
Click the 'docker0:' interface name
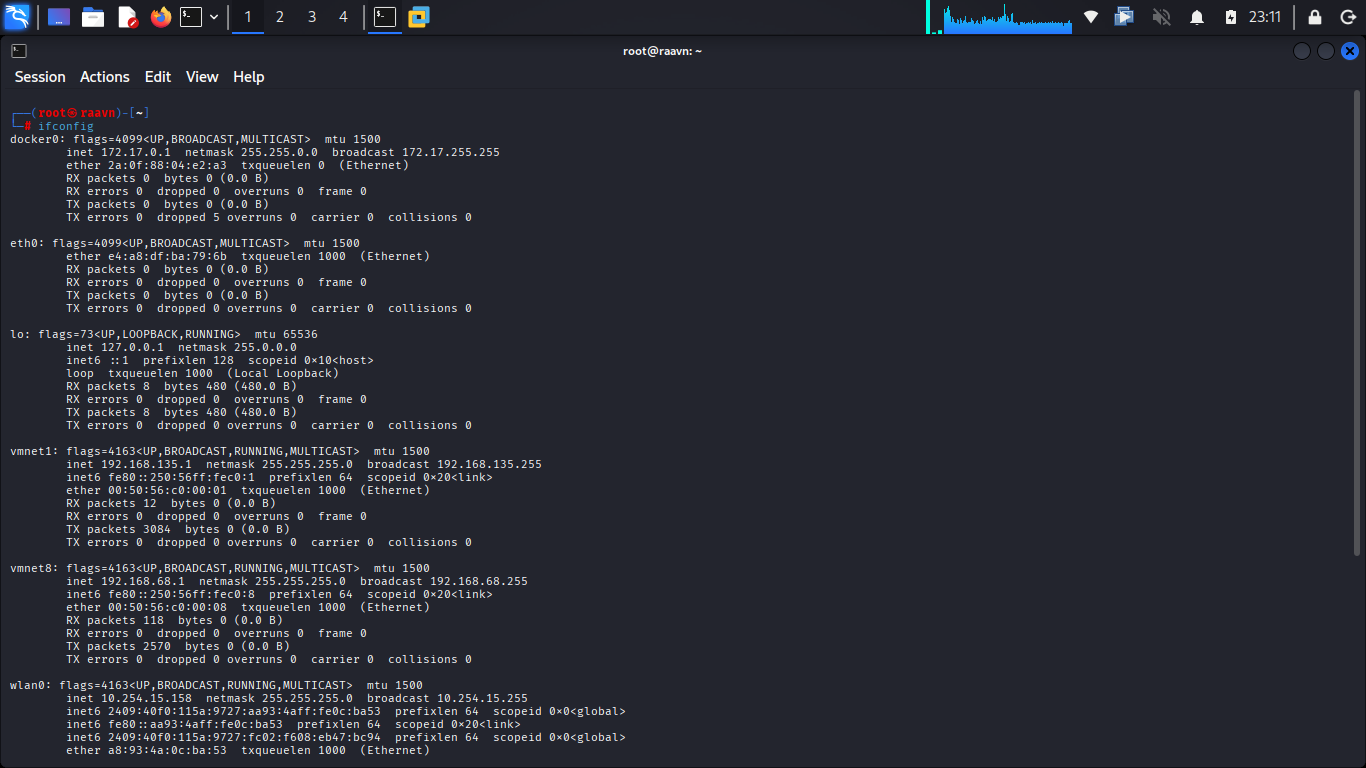[38, 139]
